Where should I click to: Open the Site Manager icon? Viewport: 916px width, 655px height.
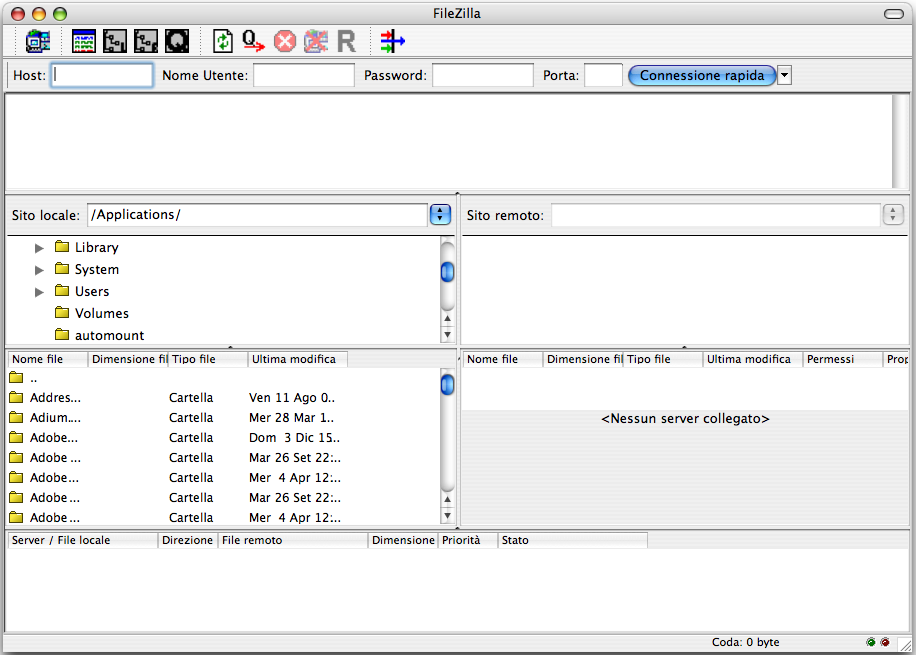coord(38,41)
